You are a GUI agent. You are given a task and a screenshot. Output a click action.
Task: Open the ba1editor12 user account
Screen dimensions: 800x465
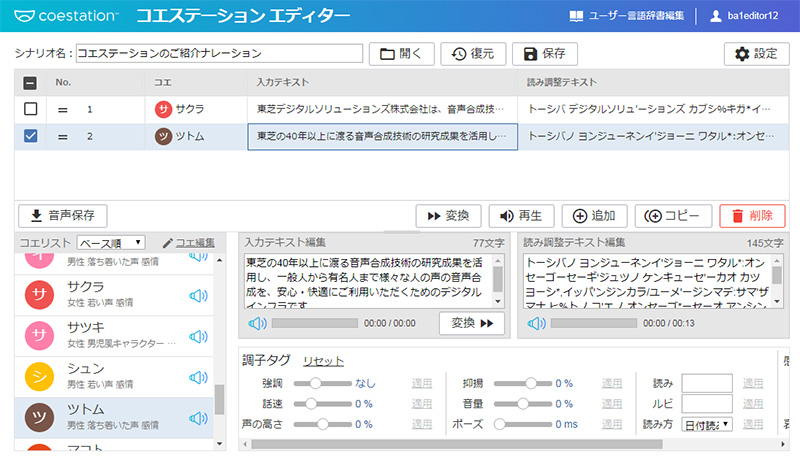pos(745,16)
